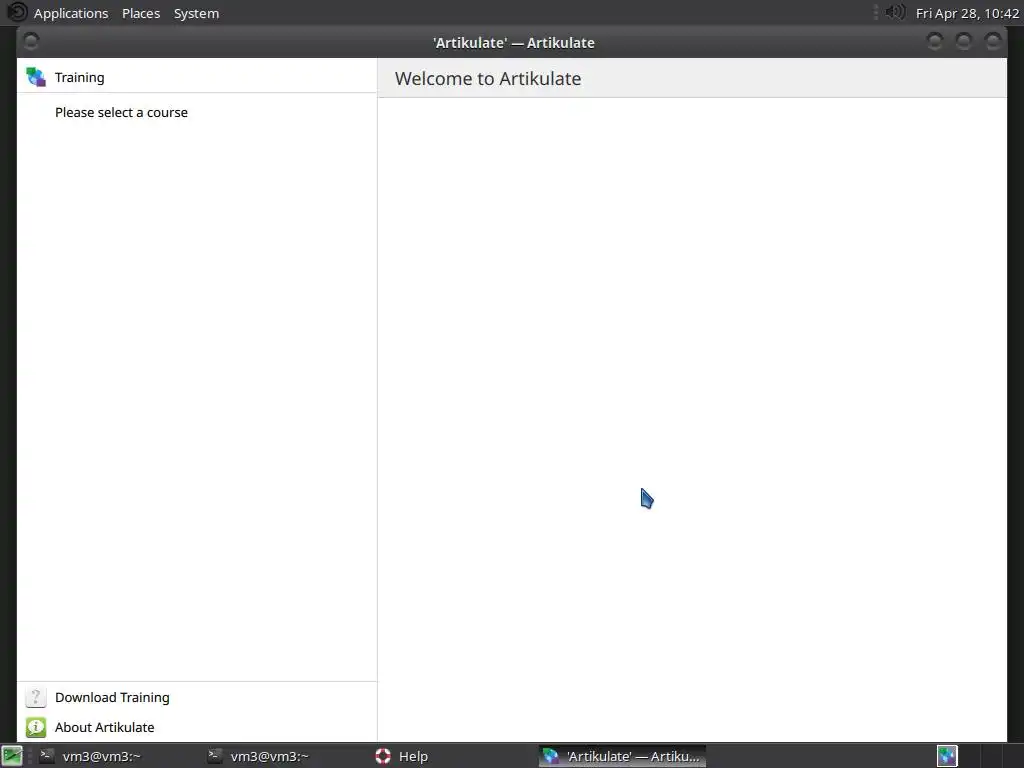Click the Artikulate tray icon at bottom right
This screenshot has height=768, width=1024.
coord(947,756)
